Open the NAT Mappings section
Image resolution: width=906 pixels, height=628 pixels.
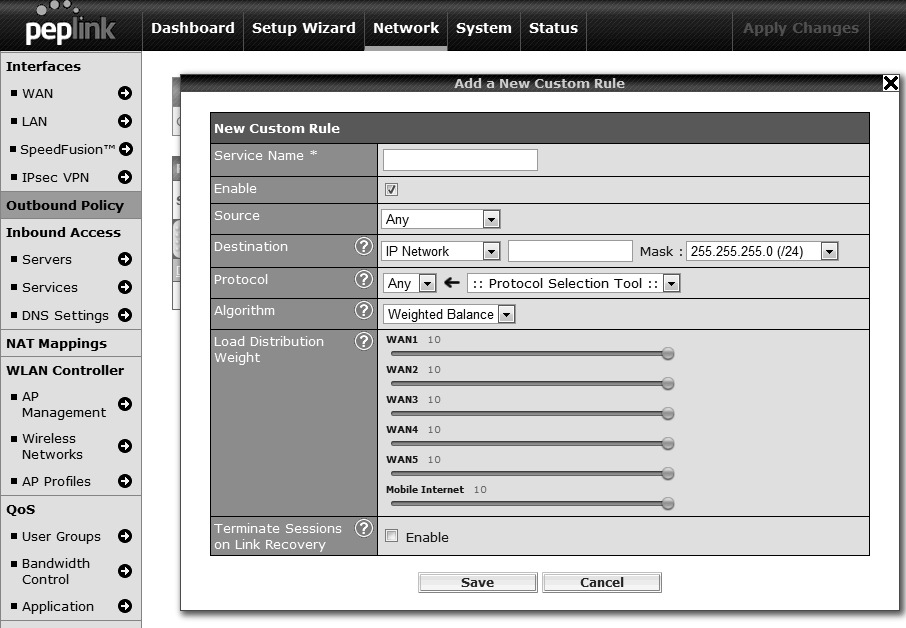[x=57, y=343]
